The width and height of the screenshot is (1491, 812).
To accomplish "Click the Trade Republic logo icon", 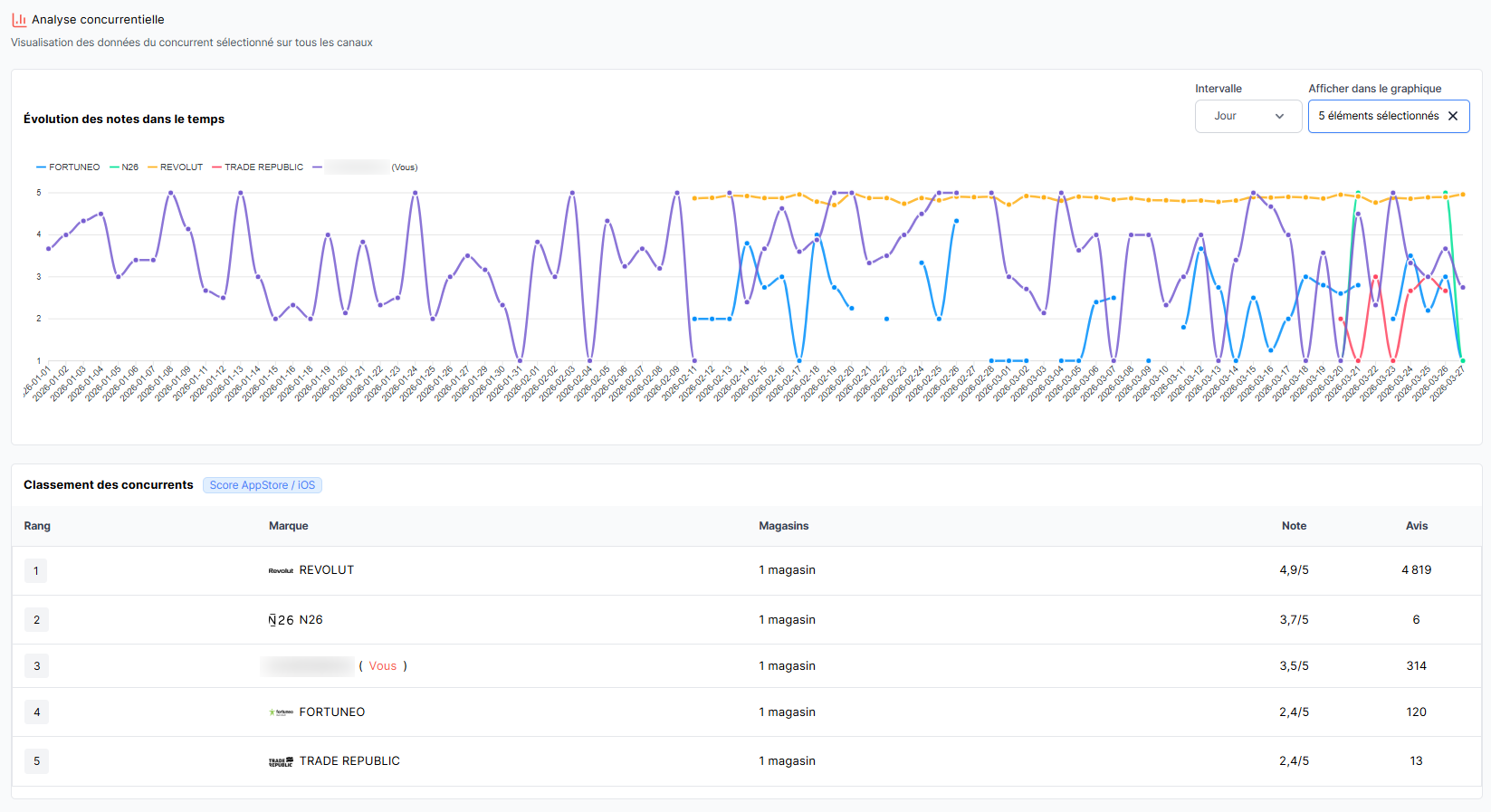I will pyautogui.click(x=281, y=761).
